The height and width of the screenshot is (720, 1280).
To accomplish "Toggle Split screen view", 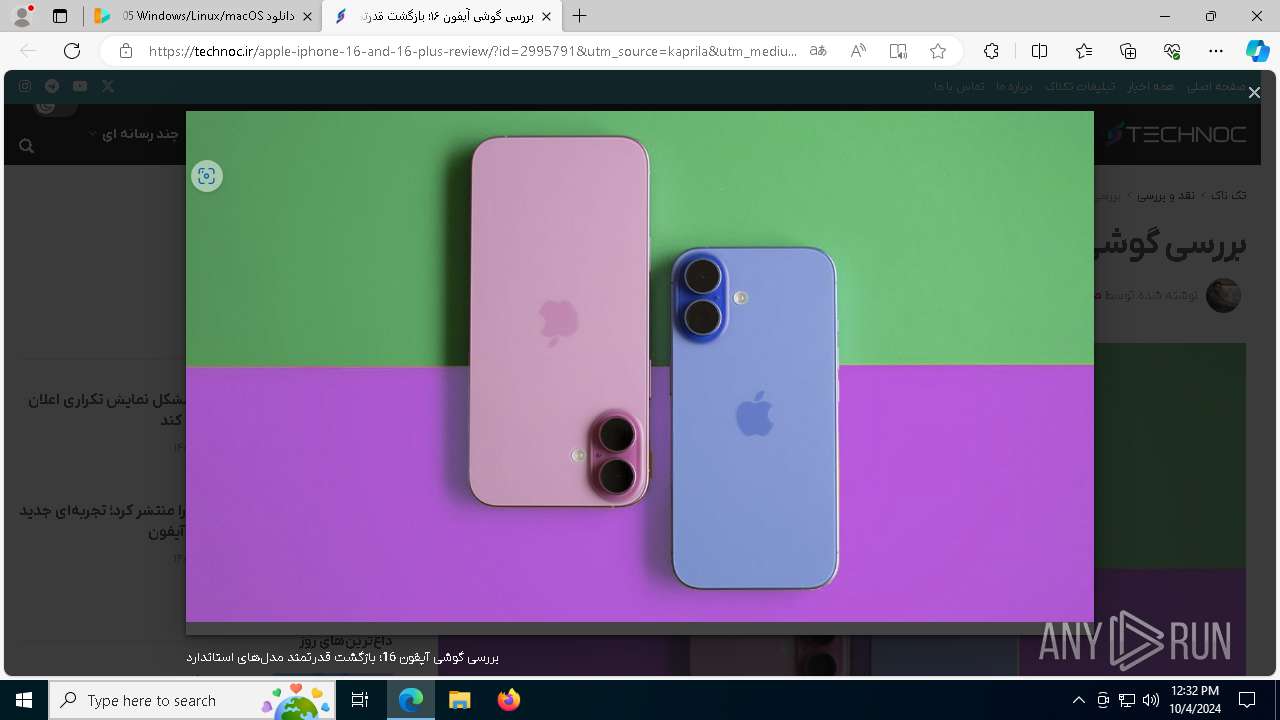I will point(1039,51).
